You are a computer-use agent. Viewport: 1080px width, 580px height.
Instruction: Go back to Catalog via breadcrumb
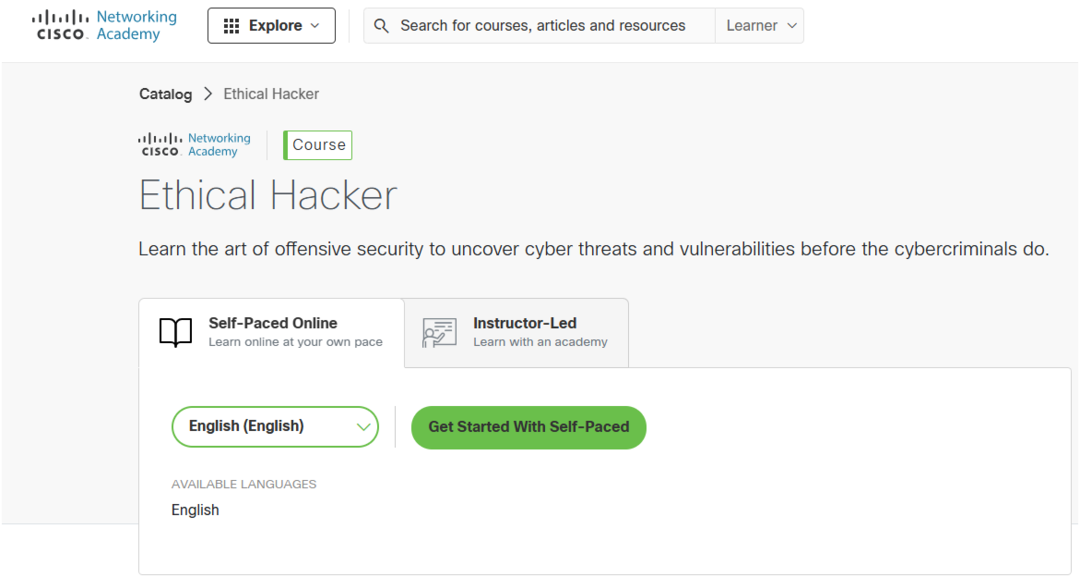pyautogui.click(x=165, y=94)
